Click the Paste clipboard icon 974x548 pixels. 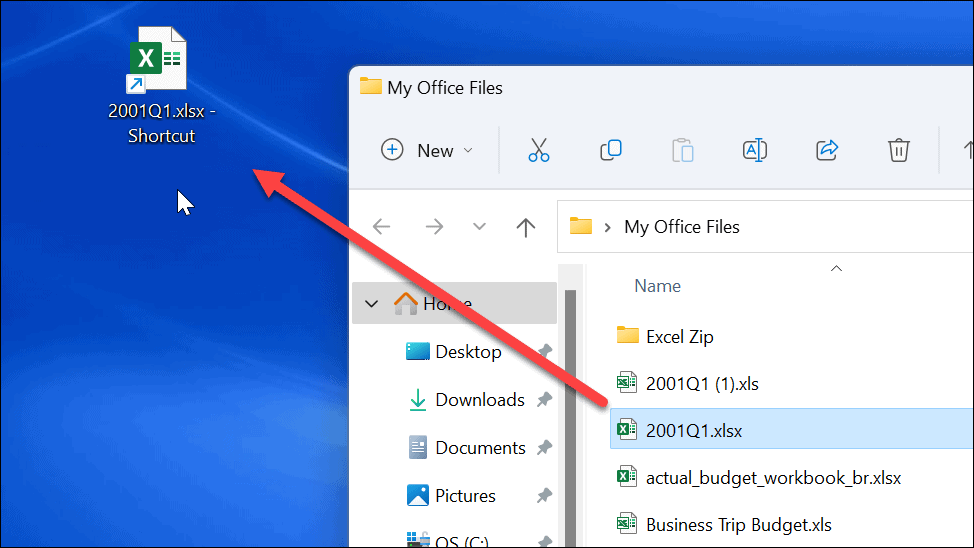tap(683, 151)
